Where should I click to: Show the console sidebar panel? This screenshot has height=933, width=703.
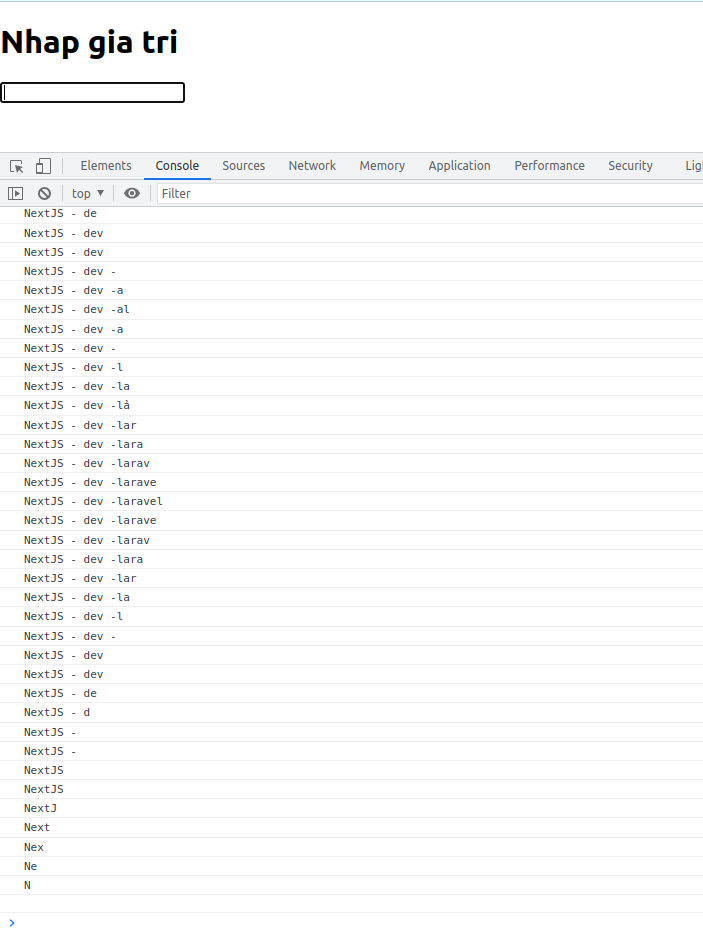pyautogui.click(x=16, y=193)
